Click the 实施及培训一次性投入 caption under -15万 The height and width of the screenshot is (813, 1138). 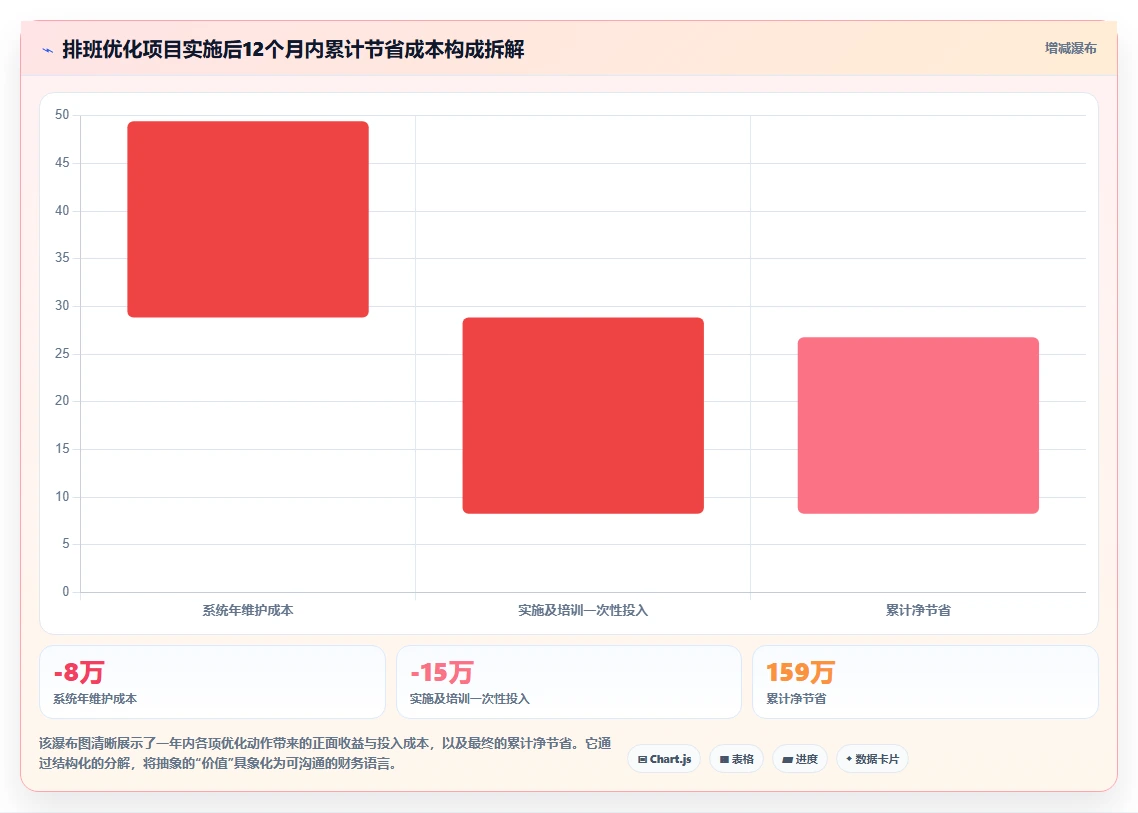[x=470, y=699]
